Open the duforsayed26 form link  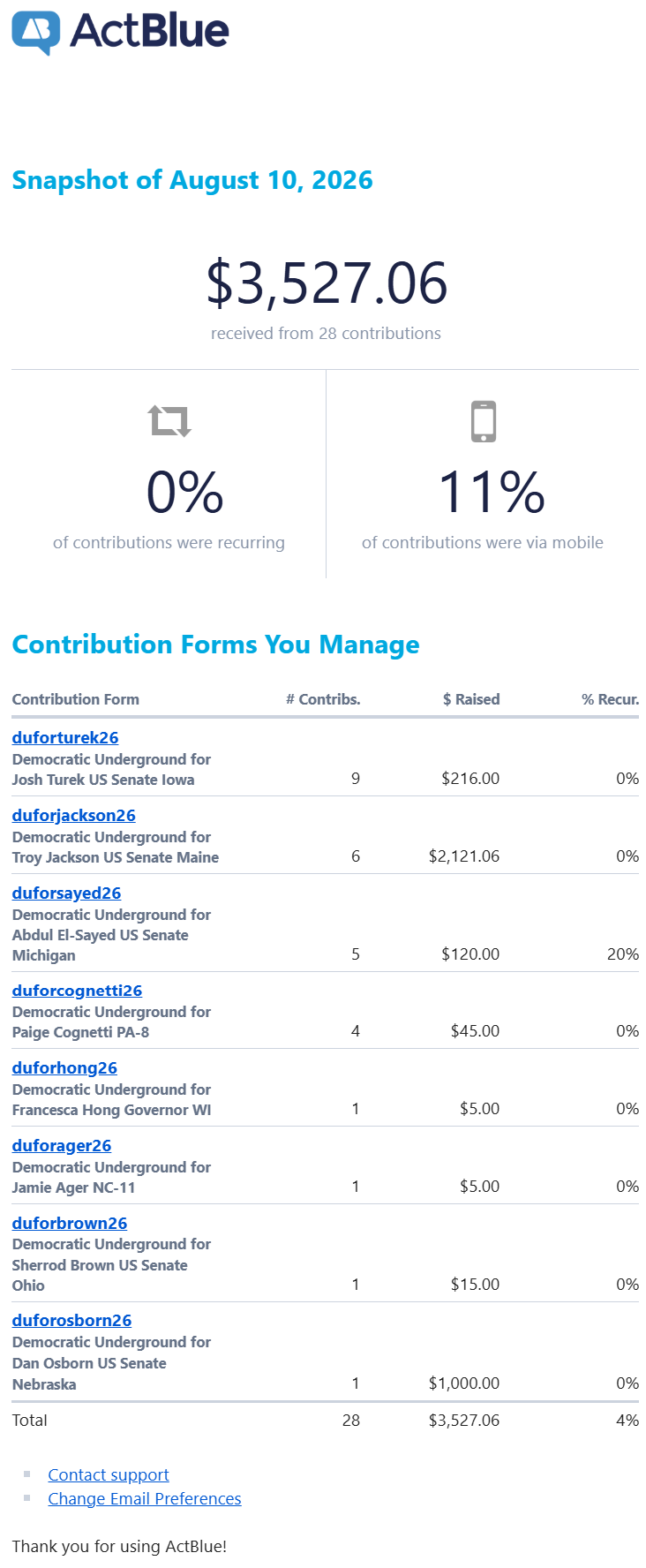67,893
